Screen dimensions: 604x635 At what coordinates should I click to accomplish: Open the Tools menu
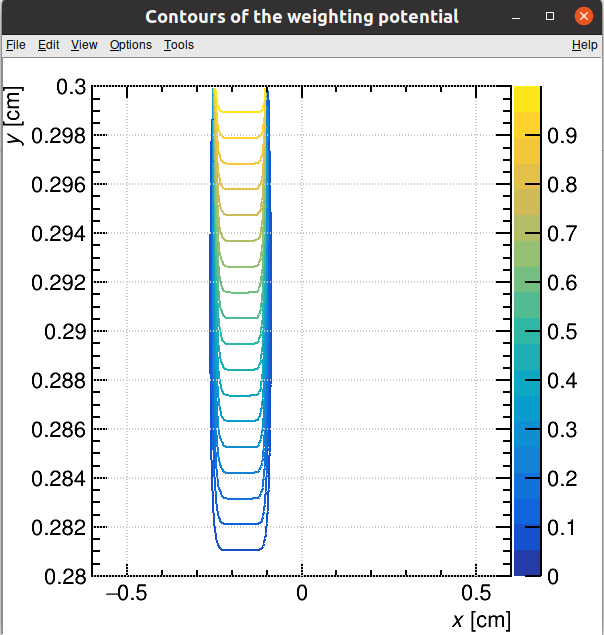[179, 45]
